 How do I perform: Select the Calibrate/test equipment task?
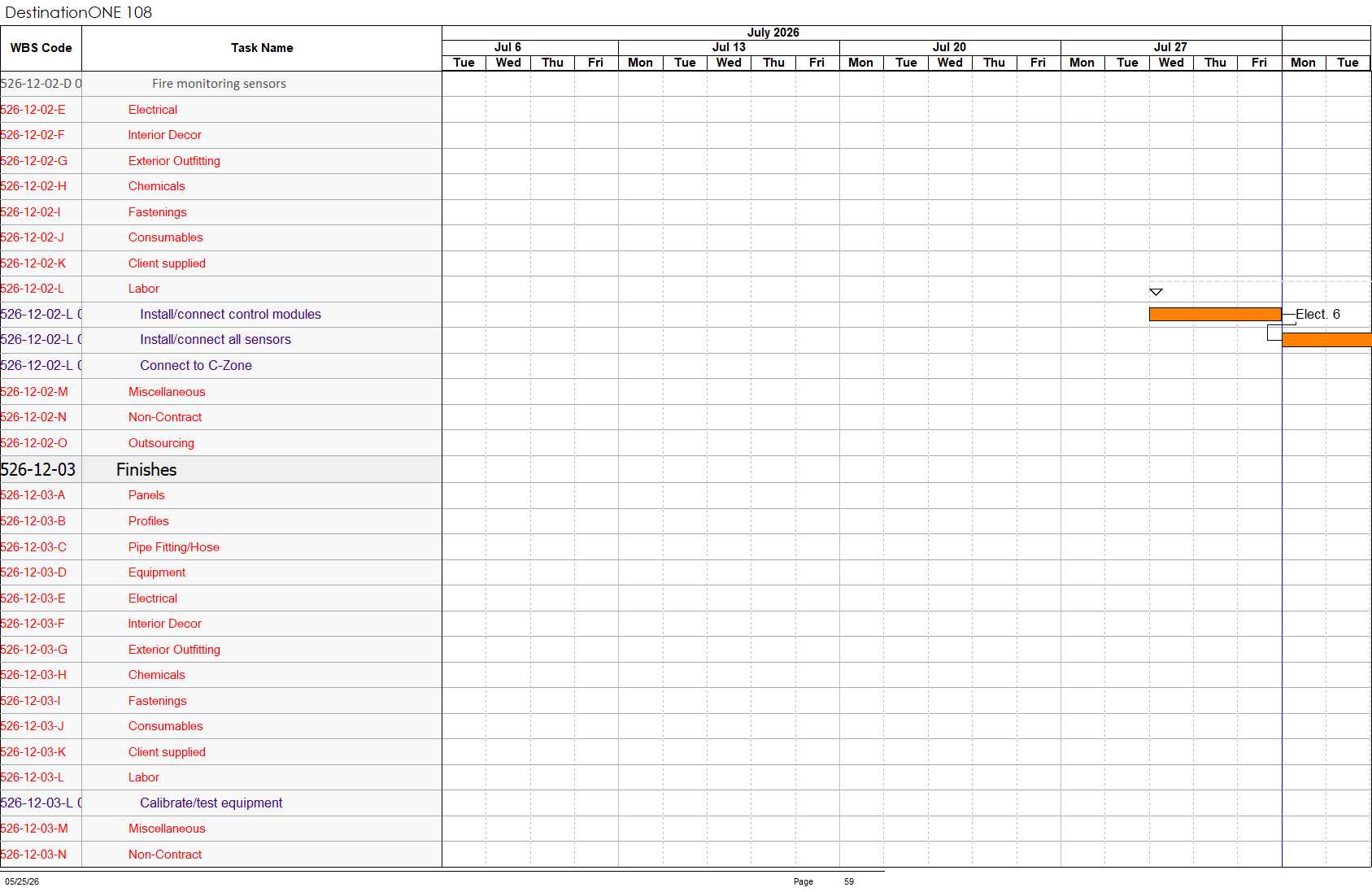coord(211,803)
